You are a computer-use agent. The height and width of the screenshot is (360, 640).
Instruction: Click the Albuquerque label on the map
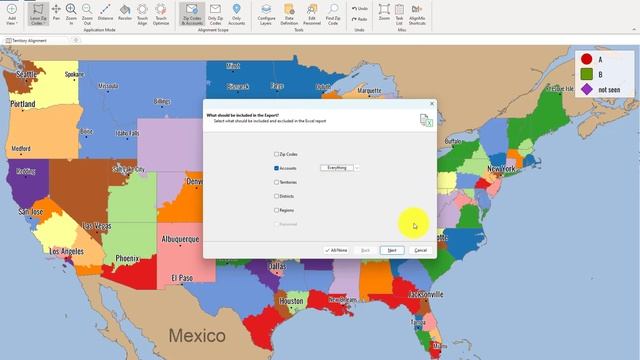coord(180,239)
